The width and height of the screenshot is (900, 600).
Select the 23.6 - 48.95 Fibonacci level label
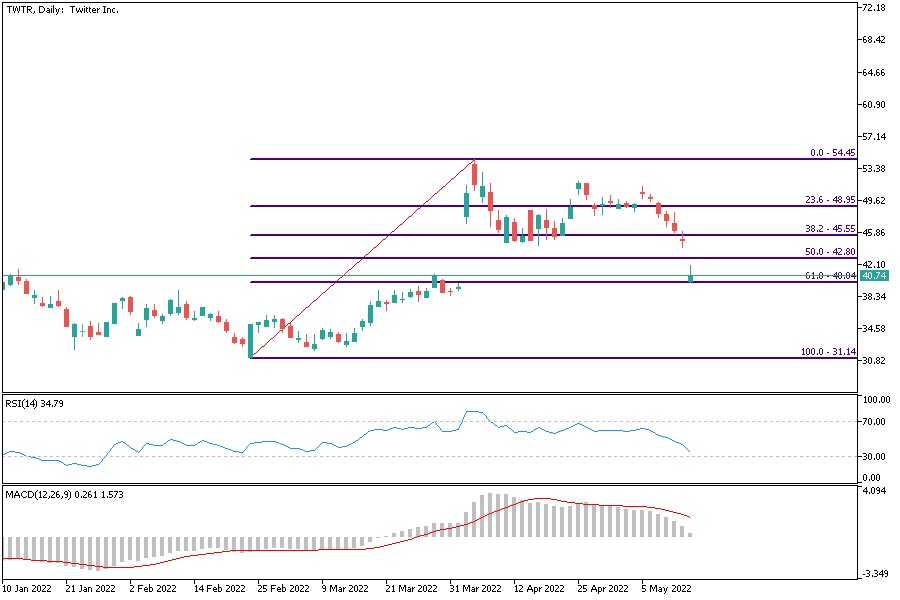(830, 200)
